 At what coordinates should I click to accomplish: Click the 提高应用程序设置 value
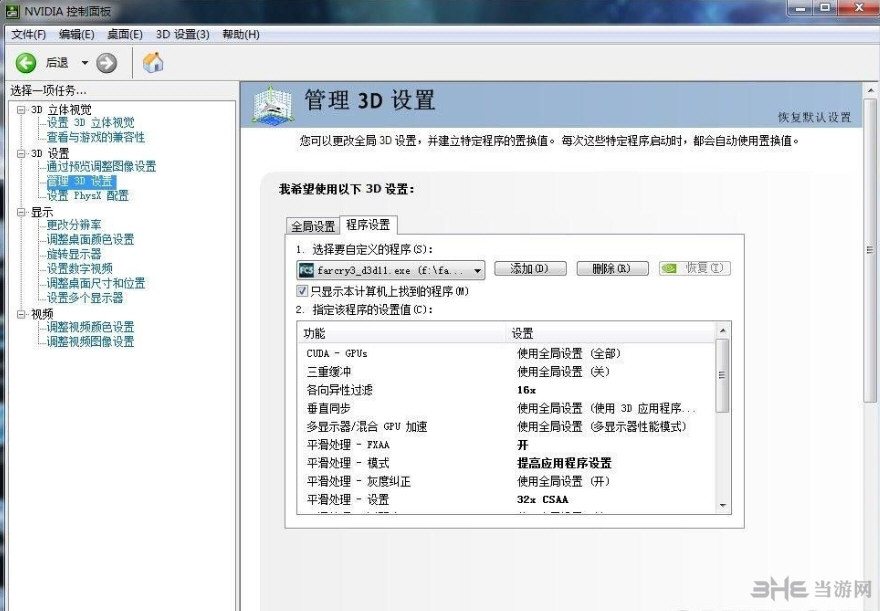point(564,463)
